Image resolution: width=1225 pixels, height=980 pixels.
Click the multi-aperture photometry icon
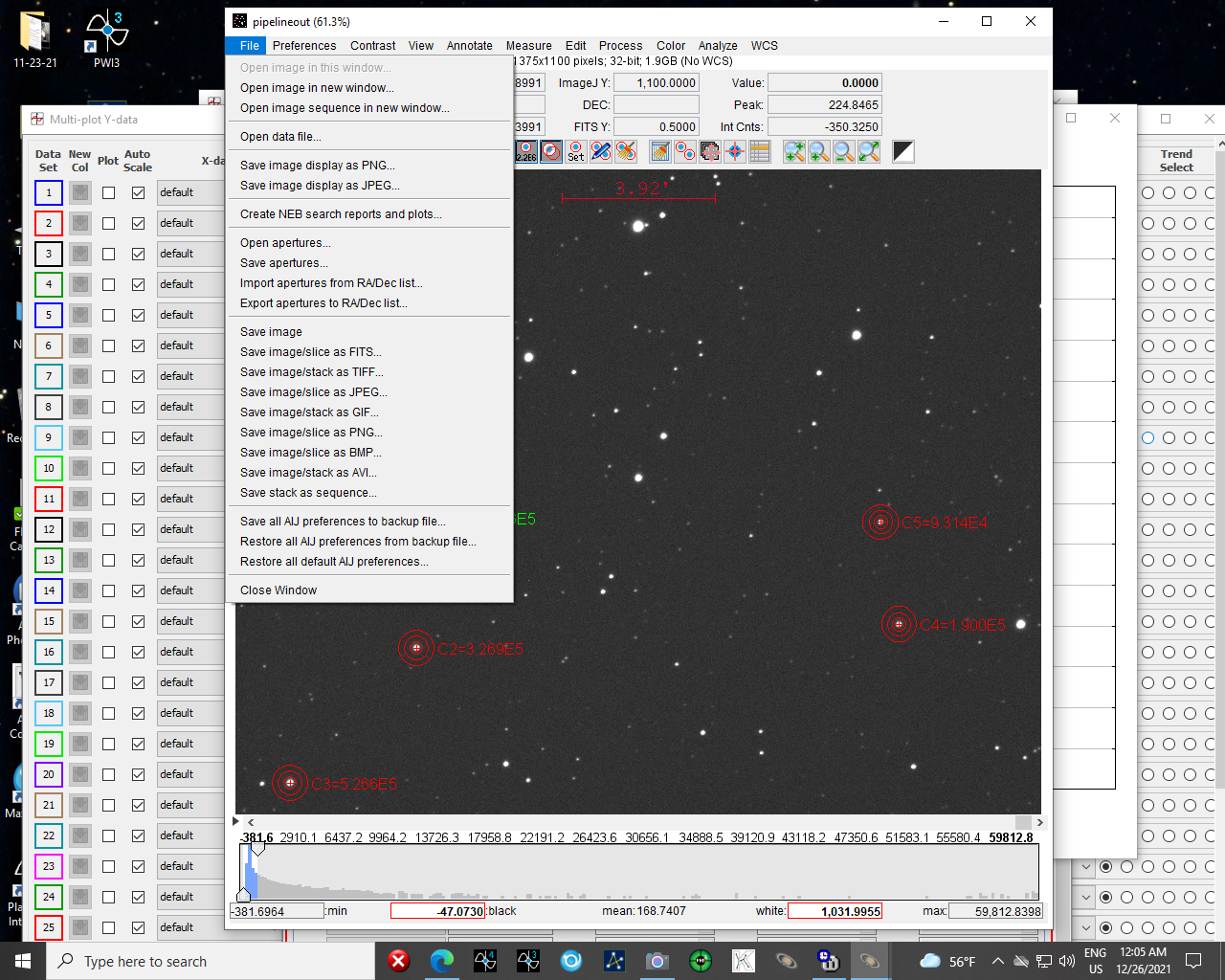(x=685, y=151)
